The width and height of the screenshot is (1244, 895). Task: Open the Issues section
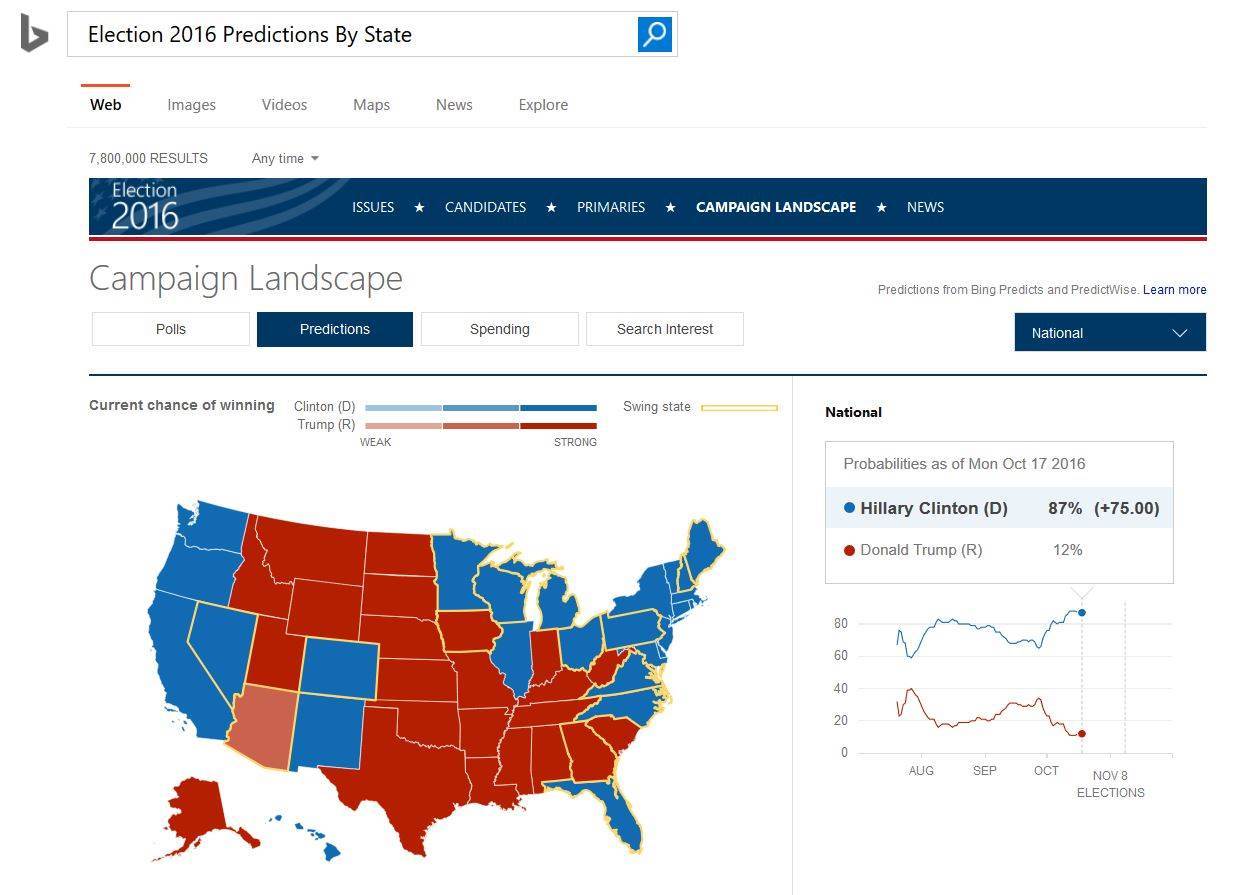pyautogui.click(x=373, y=207)
